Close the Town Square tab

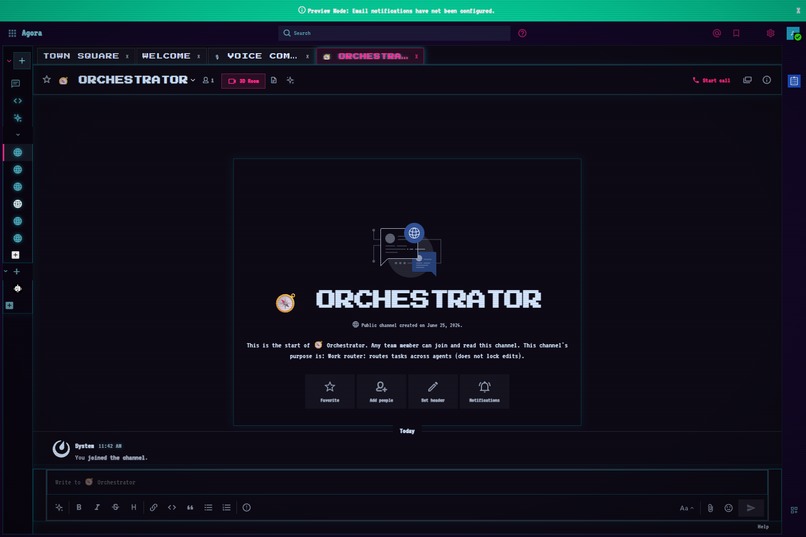127,57
